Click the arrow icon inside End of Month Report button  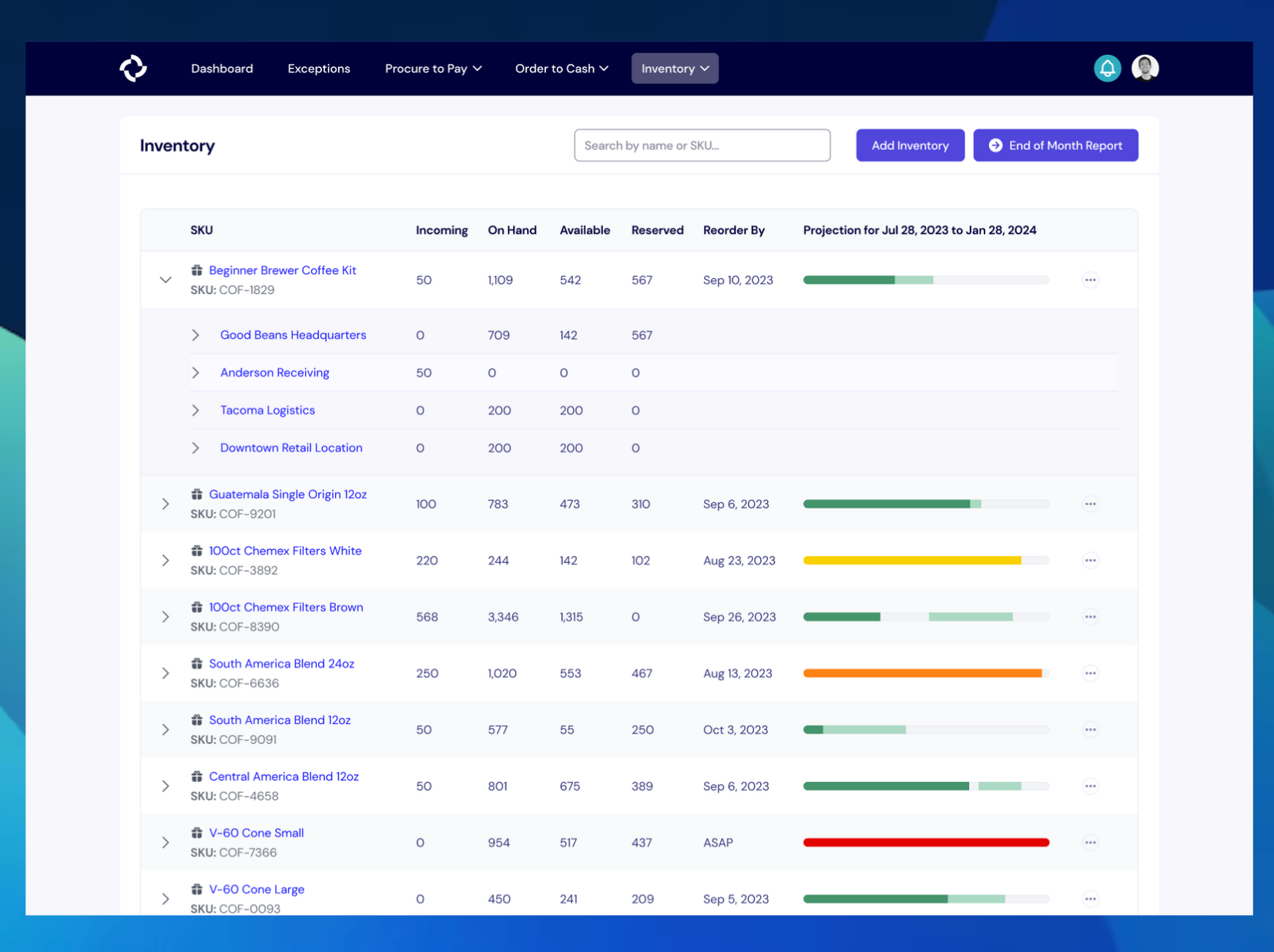click(995, 145)
